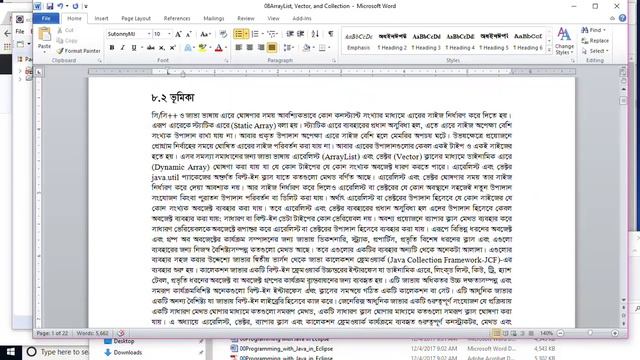Screen dimensions: 640x360
Task: Click the text highlight color button
Action: pos(202,48)
